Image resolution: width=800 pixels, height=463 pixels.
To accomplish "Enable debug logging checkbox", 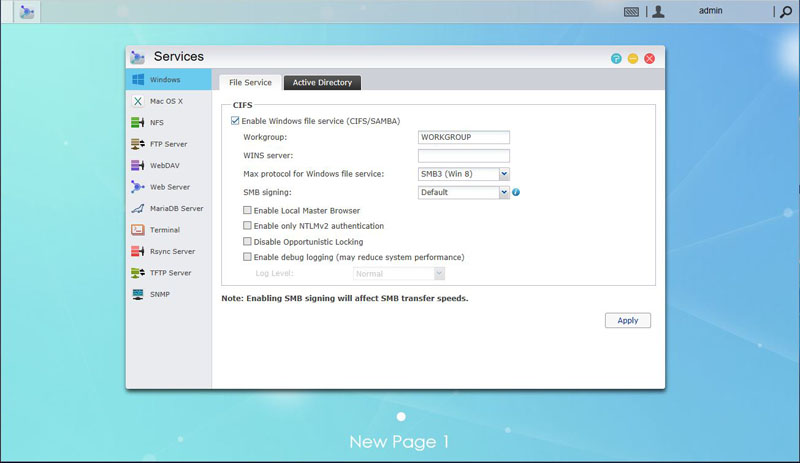I will point(247,257).
